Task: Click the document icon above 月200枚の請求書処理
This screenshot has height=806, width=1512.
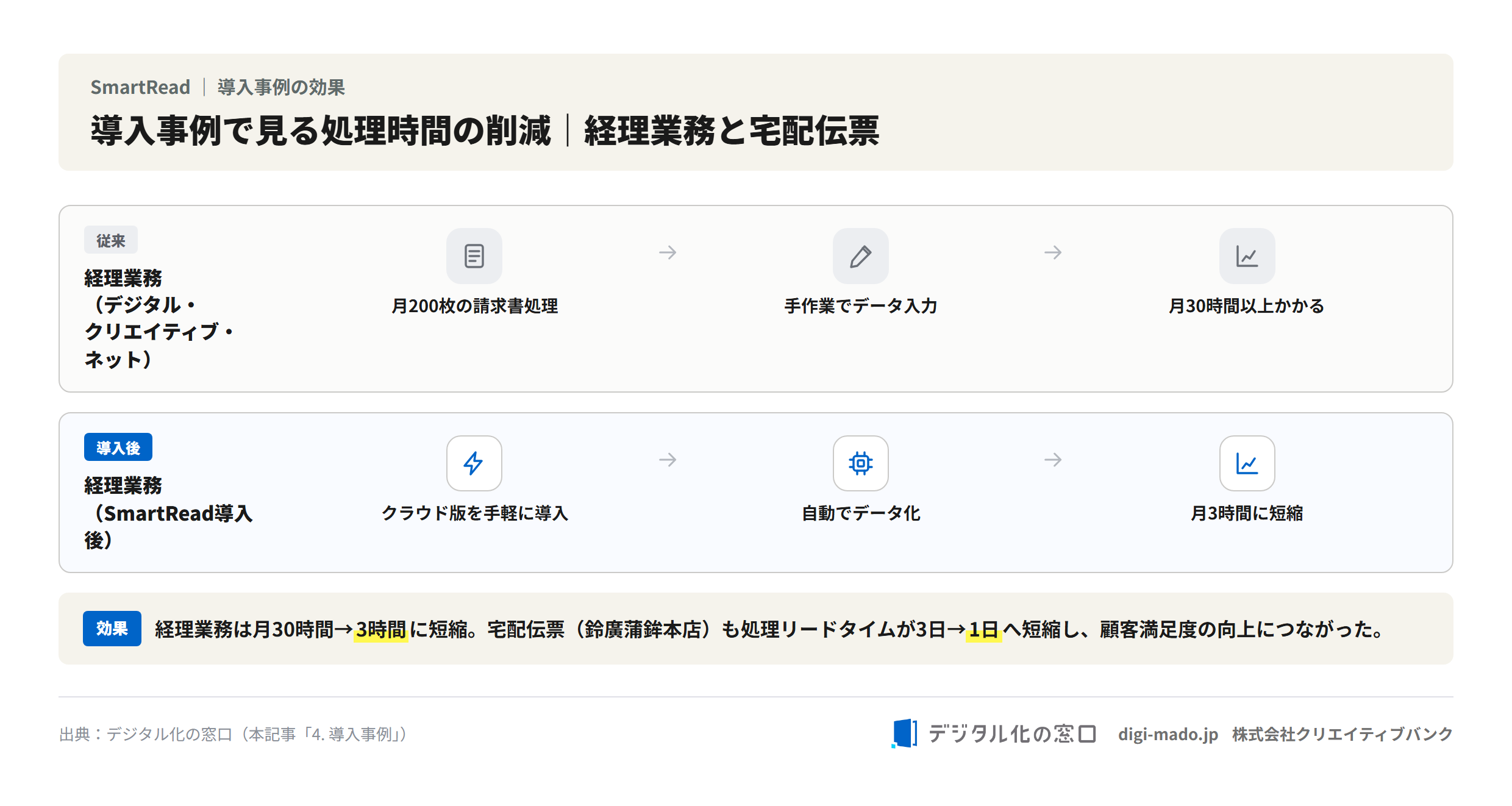Action: pyautogui.click(x=474, y=256)
